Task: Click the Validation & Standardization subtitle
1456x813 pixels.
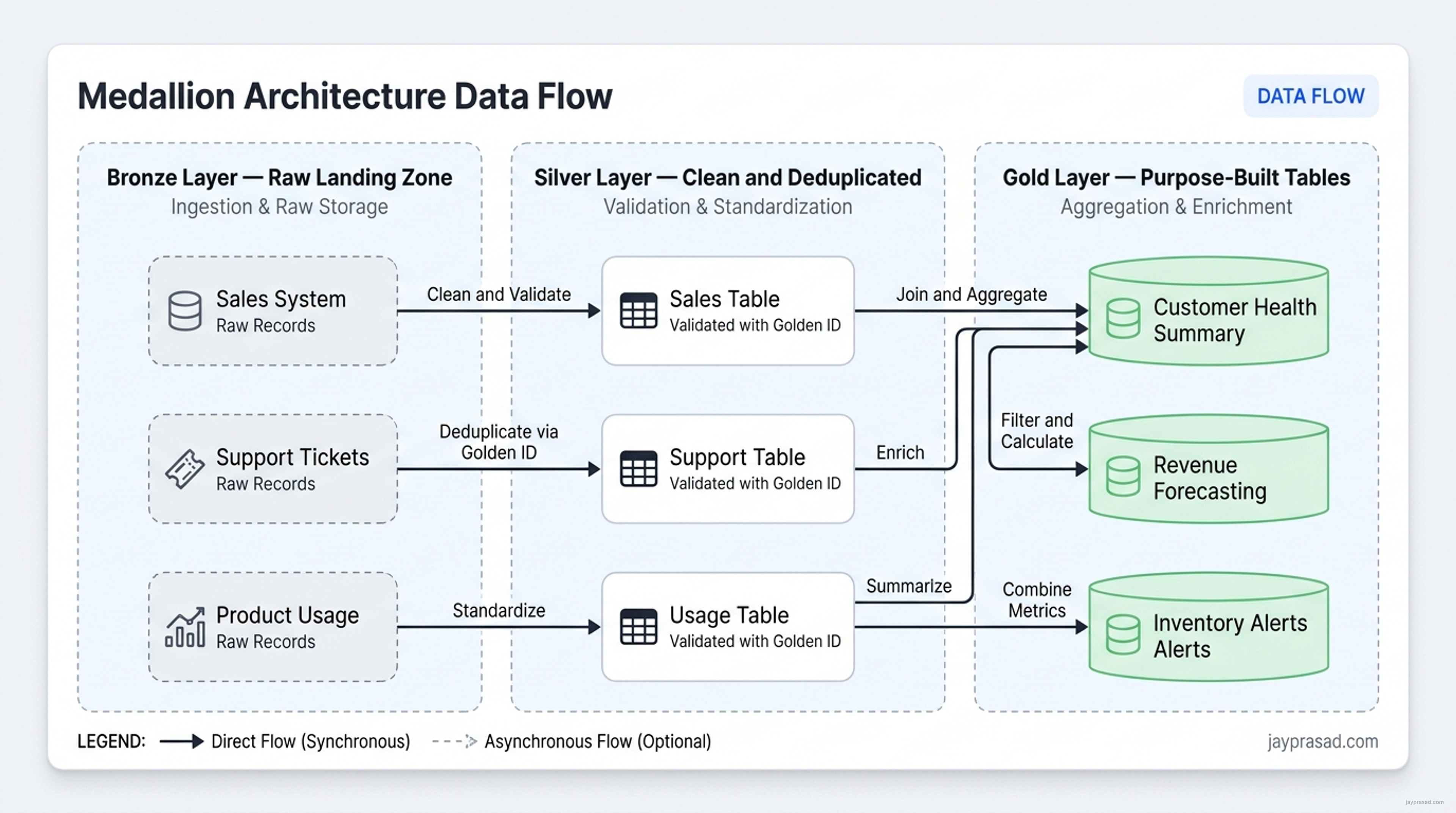Action: 728,207
